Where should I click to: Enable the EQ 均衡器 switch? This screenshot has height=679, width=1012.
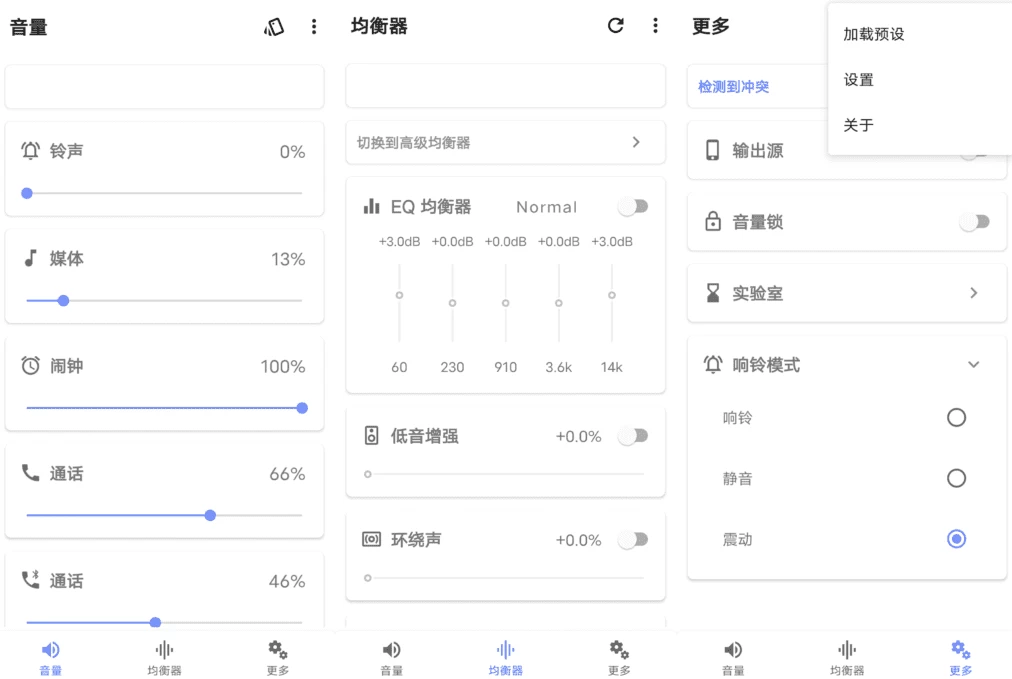[x=633, y=206]
